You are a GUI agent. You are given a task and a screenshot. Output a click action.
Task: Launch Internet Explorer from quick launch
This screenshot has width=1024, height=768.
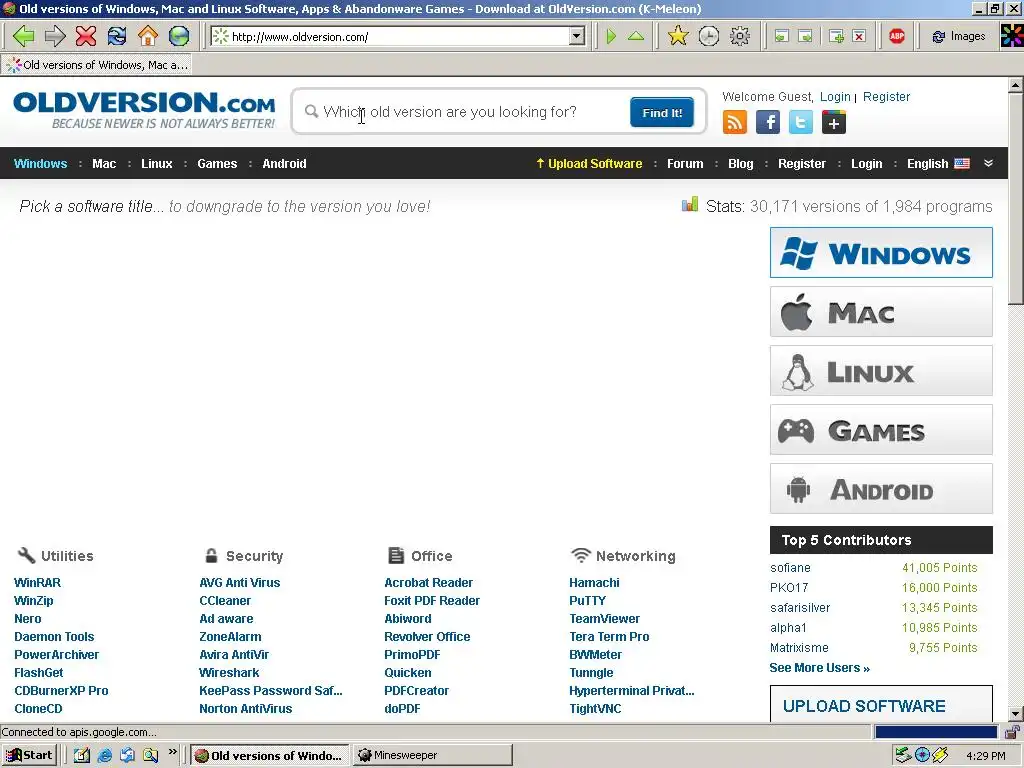(x=104, y=755)
